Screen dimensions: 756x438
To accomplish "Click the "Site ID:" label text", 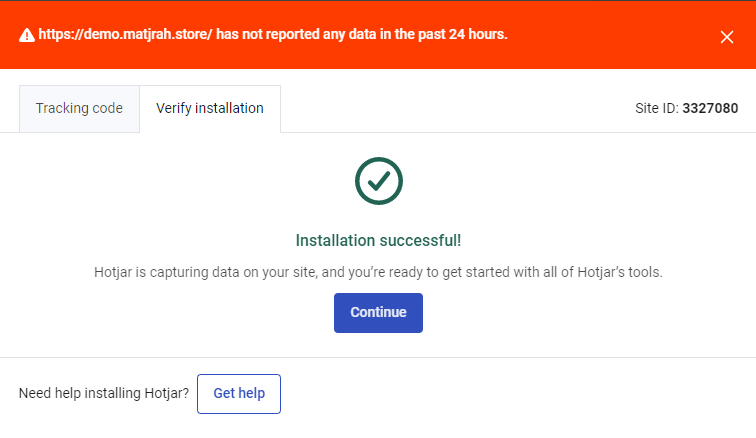I will [x=657, y=108].
